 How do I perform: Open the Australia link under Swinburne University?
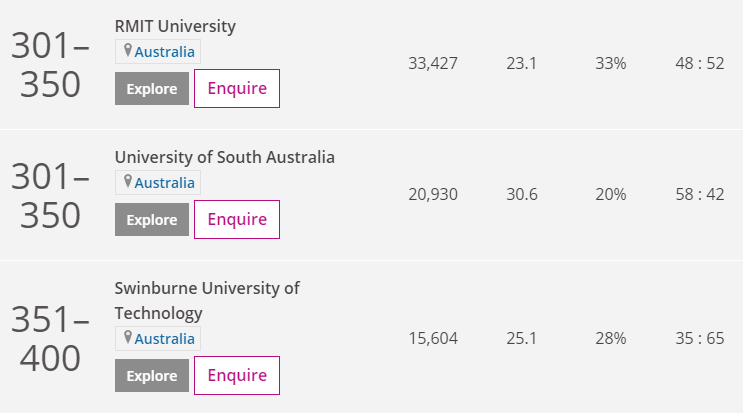(164, 339)
